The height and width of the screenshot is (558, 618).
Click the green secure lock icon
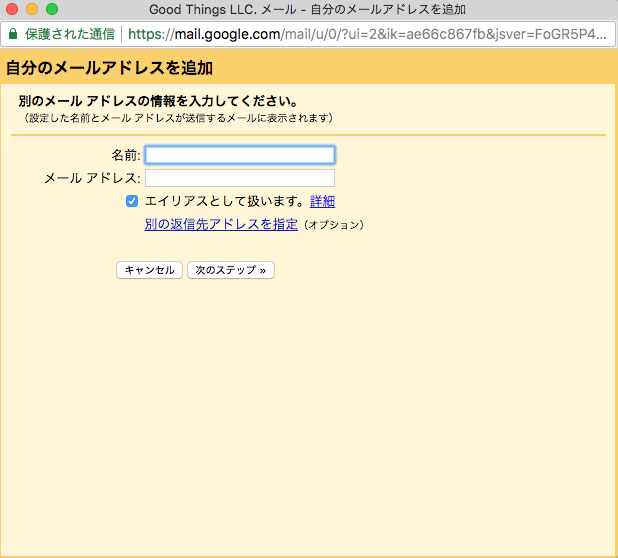point(13,34)
